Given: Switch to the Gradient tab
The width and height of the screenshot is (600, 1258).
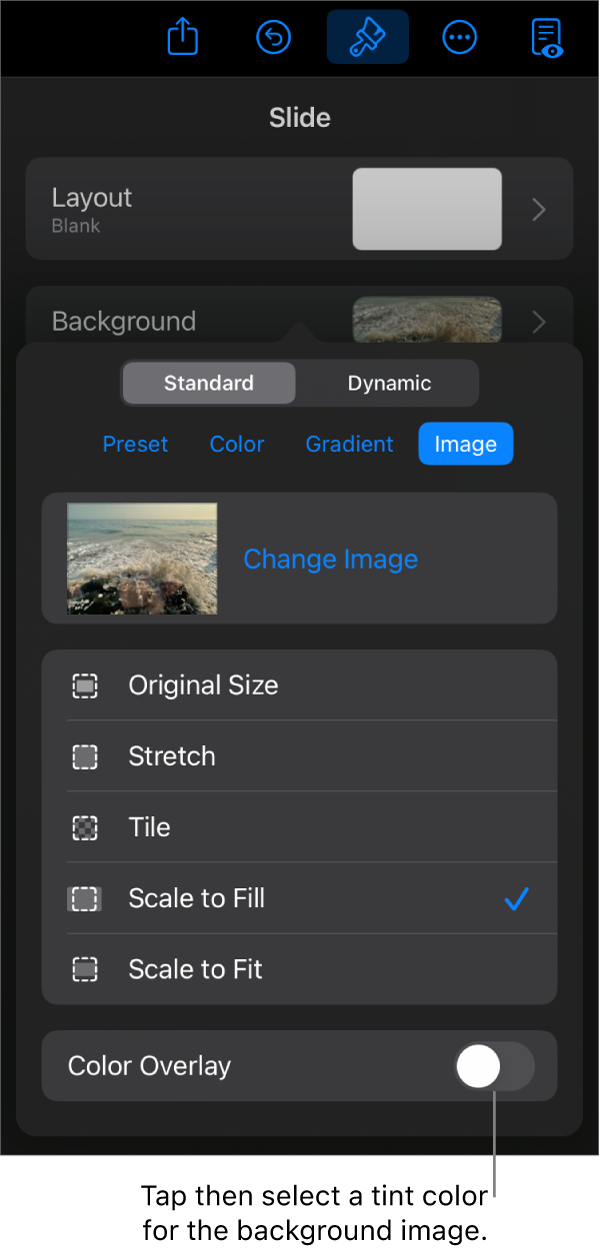Looking at the screenshot, I should coord(349,444).
